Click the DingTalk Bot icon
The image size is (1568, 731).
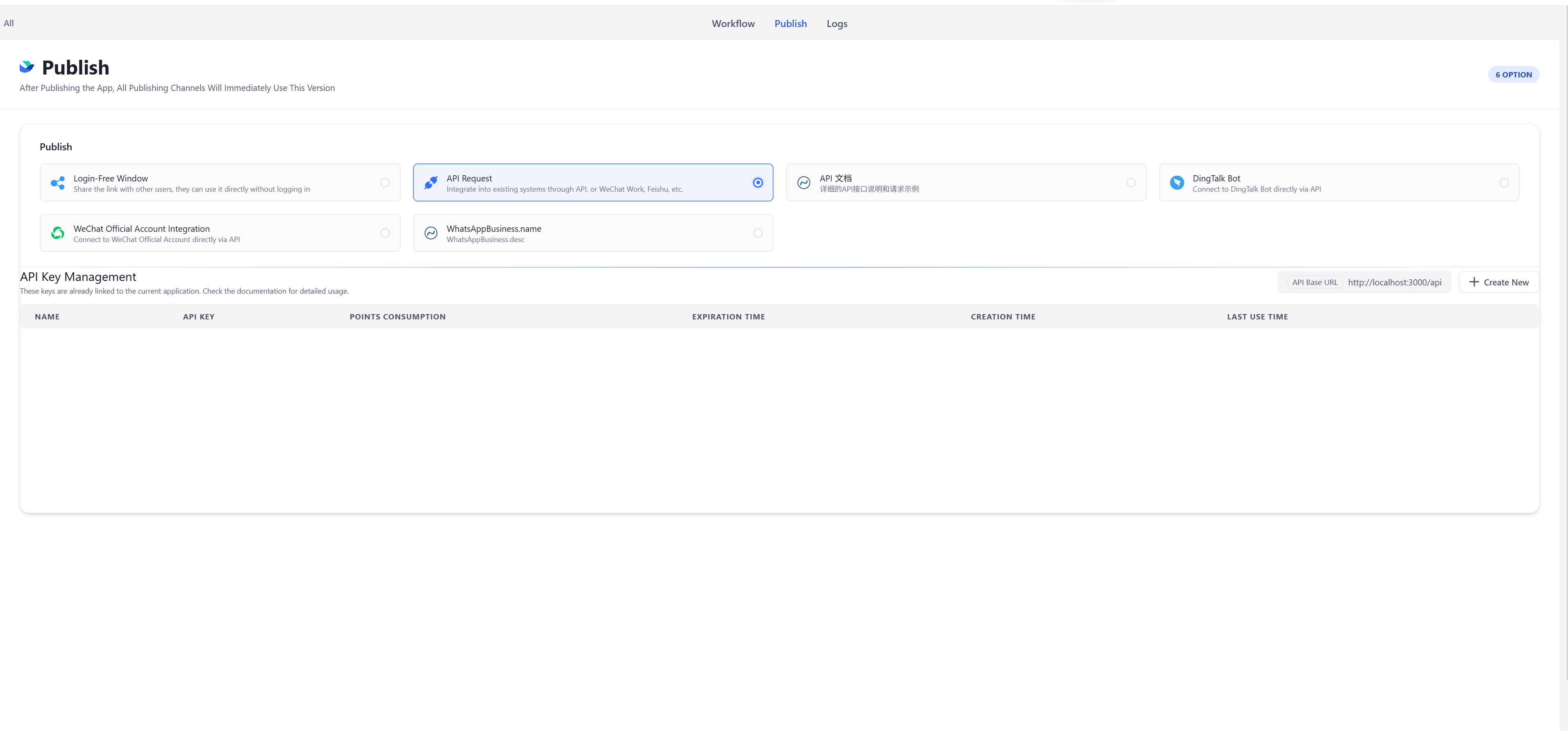pyautogui.click(x=1177, y=182)
